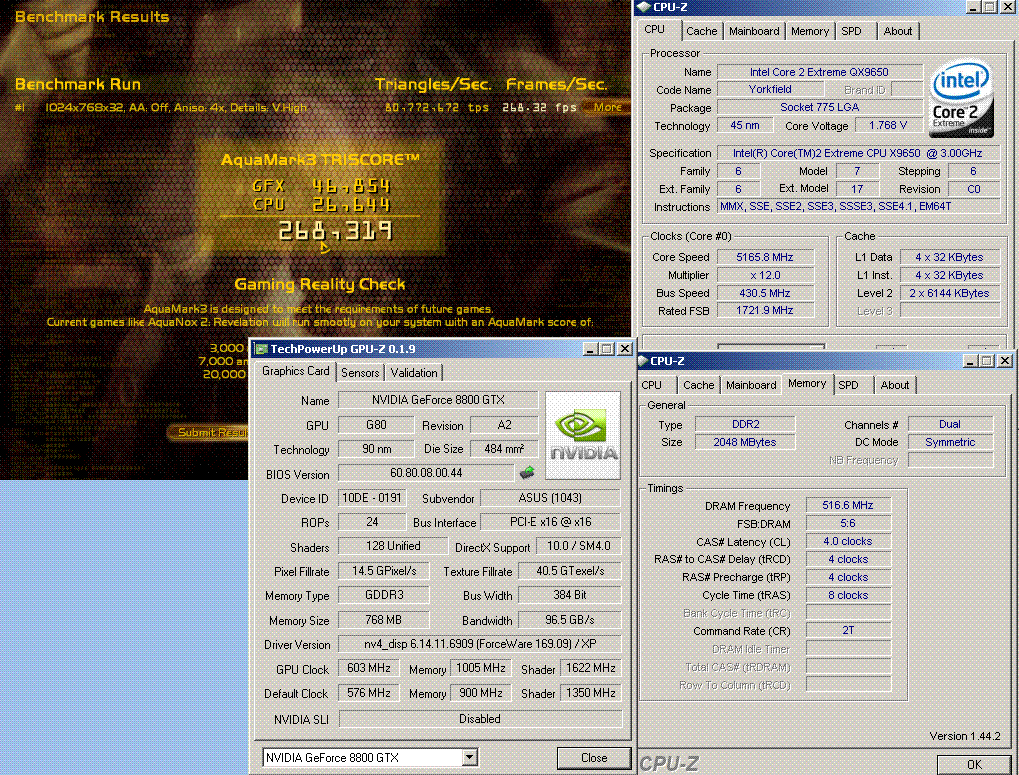Click the GPU-Z Close button
Image resolution: width=1019 pixels, height=775 pixels.
594,758
